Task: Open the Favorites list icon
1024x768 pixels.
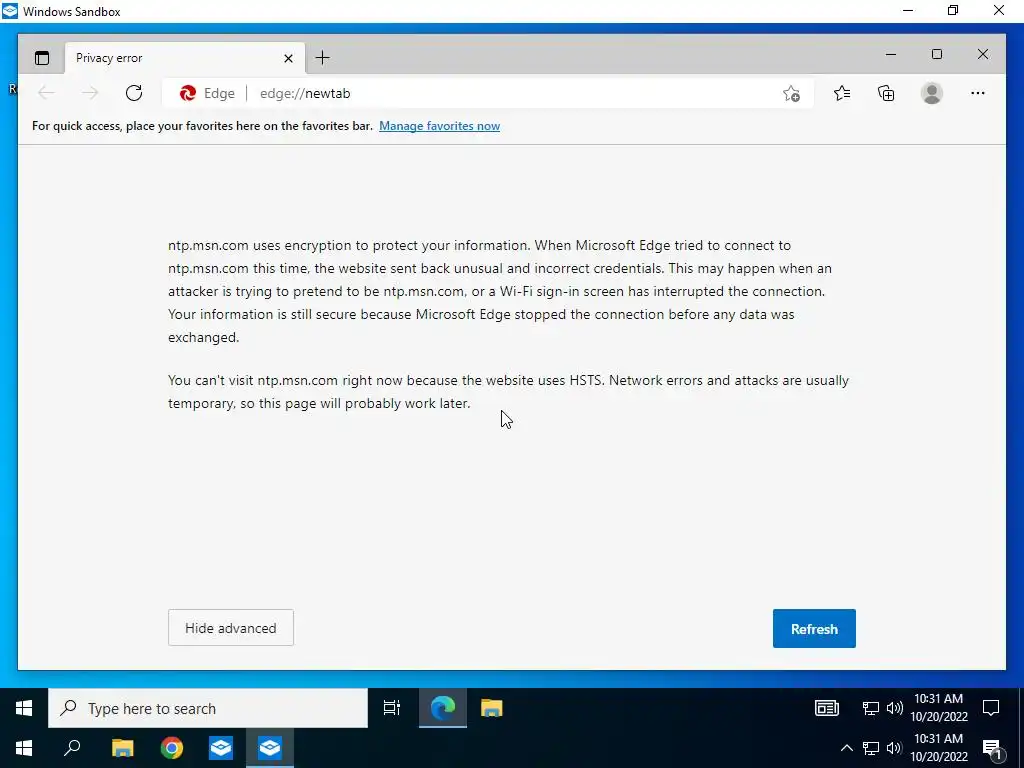Action: tap(842, 93)
